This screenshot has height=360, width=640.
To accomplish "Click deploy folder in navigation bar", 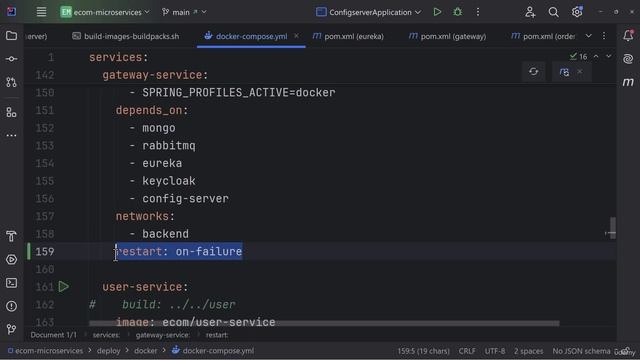I will (x=109, y=351).
